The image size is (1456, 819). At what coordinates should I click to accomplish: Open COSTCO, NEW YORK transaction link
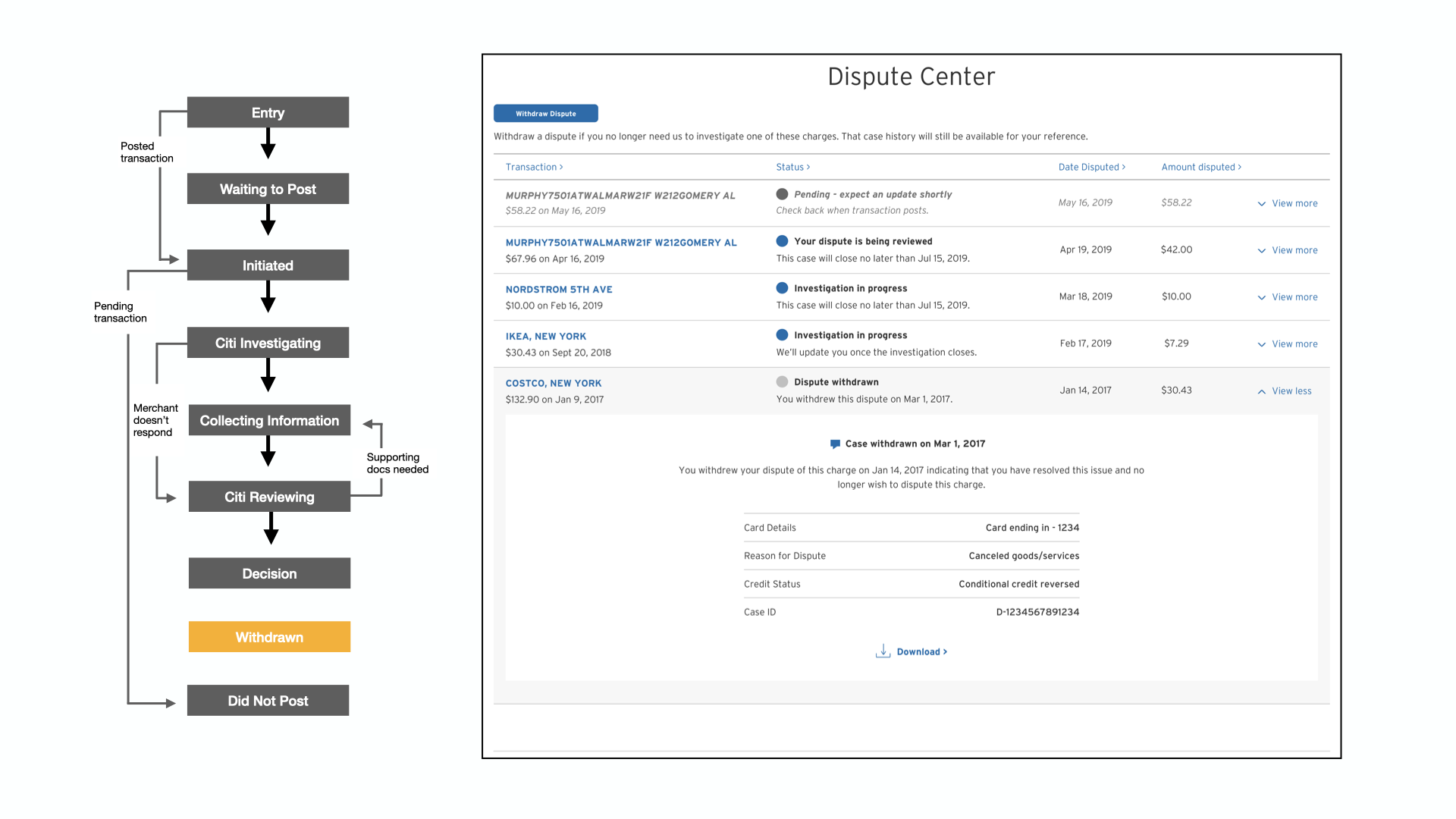point(554,384)
